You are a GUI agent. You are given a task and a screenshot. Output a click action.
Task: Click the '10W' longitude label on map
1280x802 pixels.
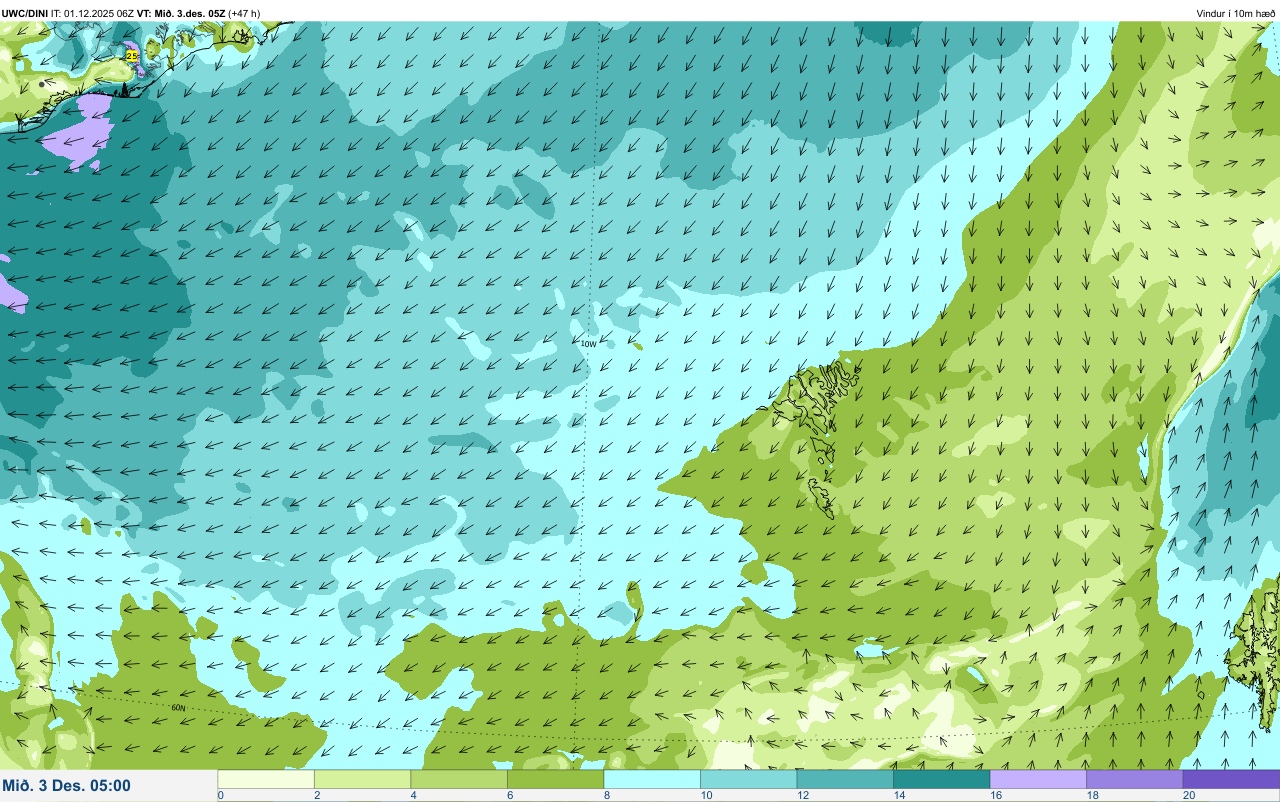click(x=588, y=344)
